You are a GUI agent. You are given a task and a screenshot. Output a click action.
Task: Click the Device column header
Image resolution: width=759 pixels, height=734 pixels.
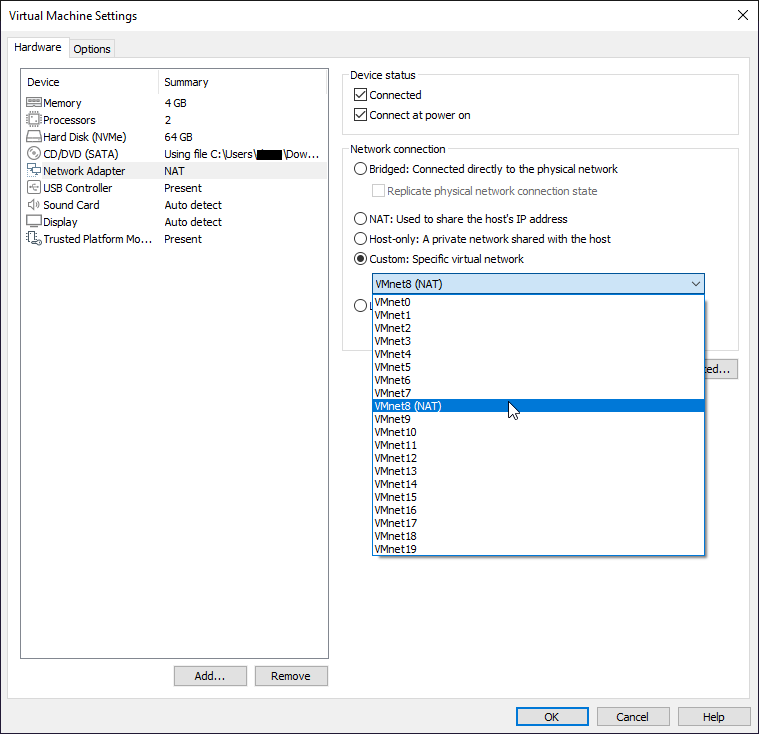coord(43,82)
